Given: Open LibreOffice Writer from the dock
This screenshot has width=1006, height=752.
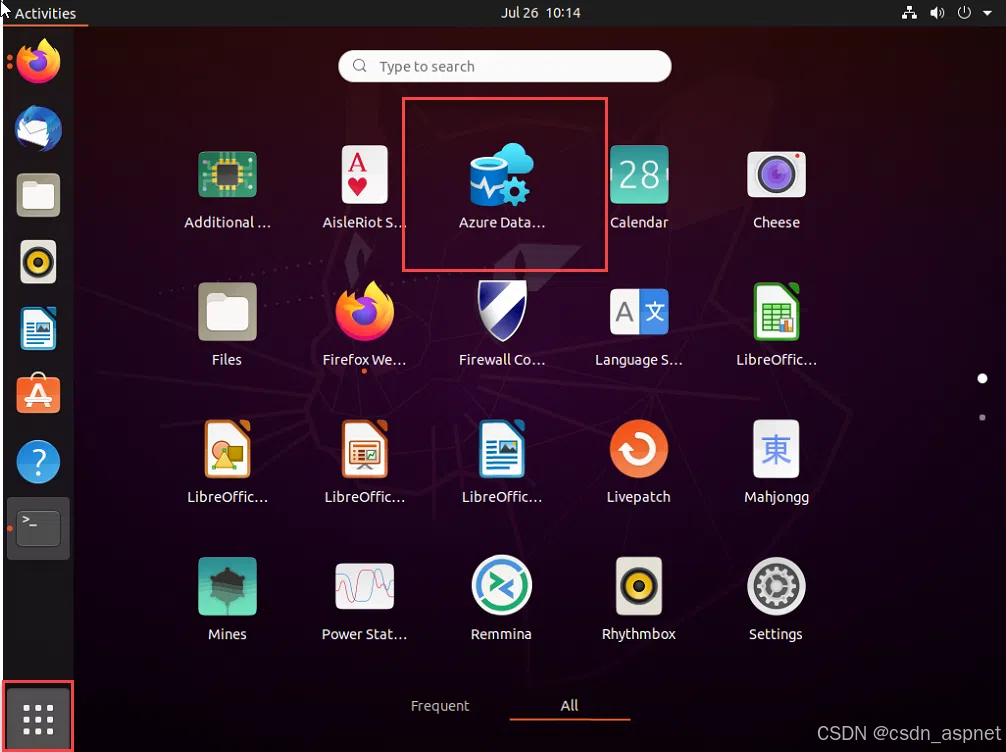Looking at the screenshot, I should tap(38, 329).
